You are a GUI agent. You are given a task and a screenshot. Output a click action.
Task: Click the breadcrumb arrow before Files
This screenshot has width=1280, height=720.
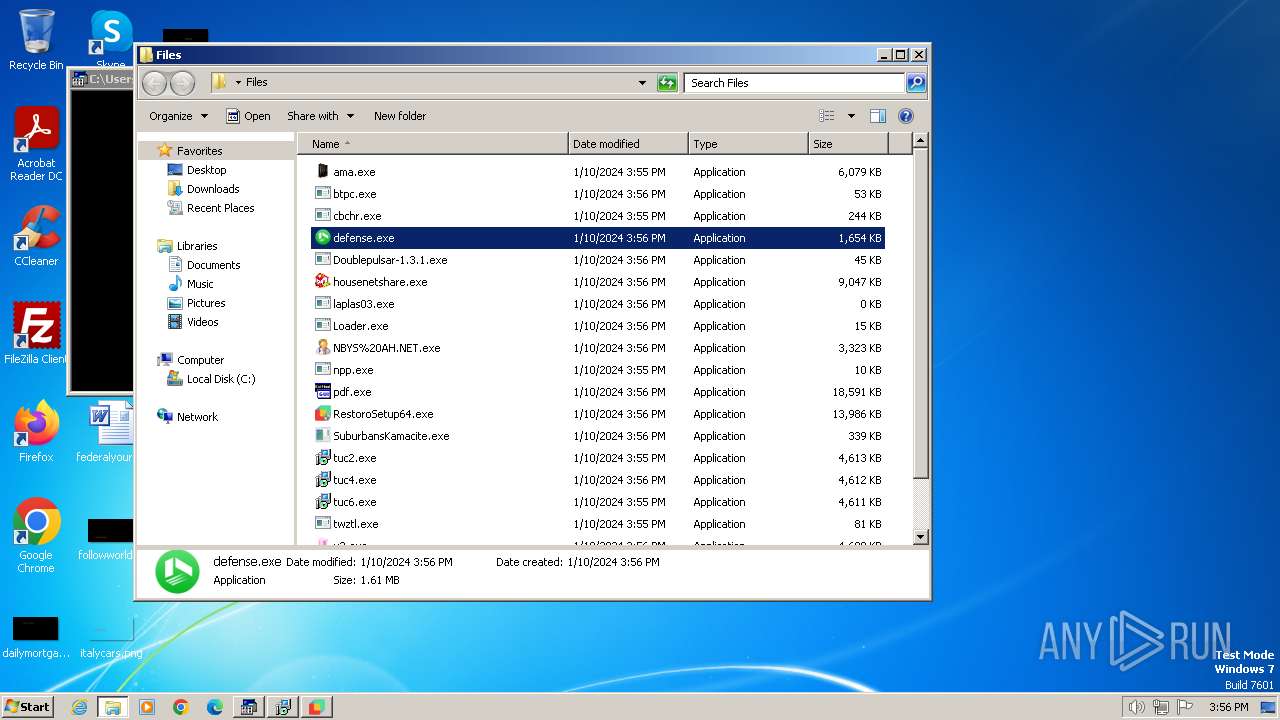pos(238,83)
